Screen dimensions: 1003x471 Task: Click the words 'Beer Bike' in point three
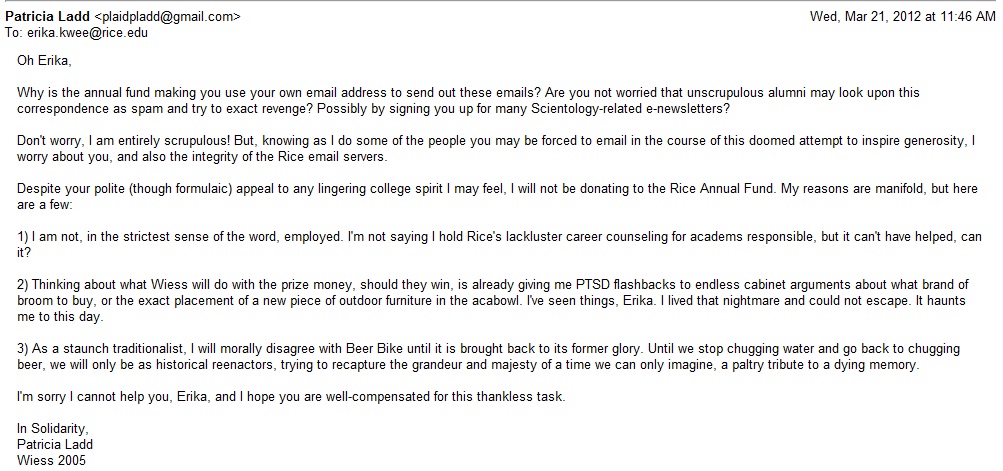(373, 349)
